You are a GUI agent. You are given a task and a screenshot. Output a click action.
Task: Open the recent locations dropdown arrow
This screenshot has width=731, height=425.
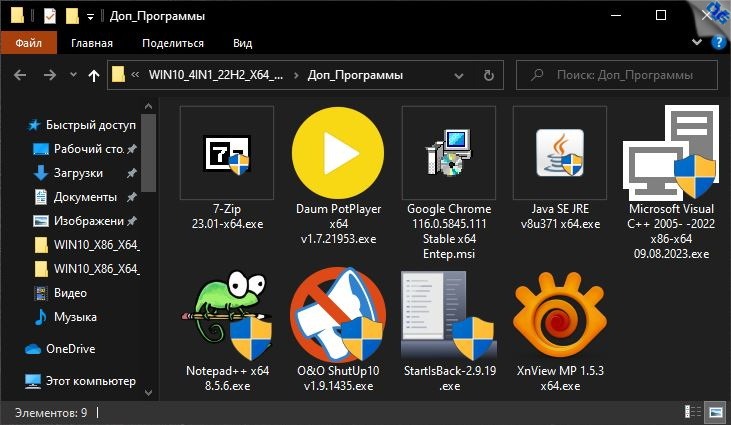point(73,75)
